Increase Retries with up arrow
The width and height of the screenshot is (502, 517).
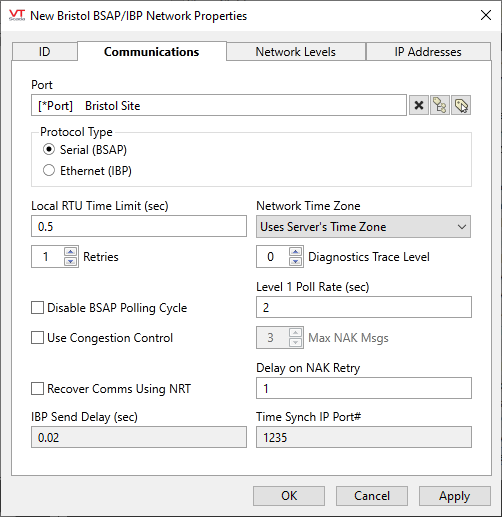tap(70, 252)
